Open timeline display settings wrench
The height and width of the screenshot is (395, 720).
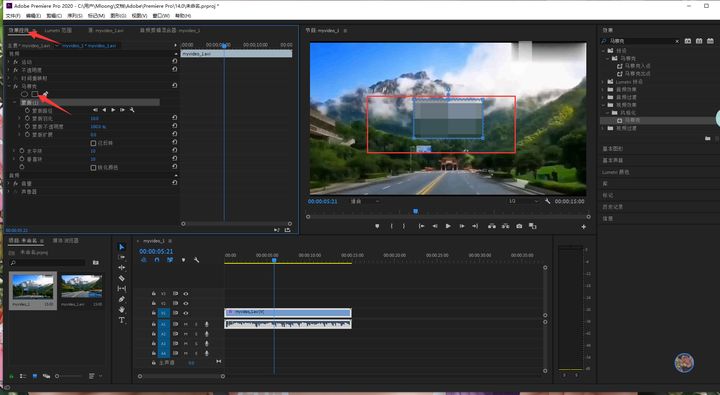coord(197,260)
